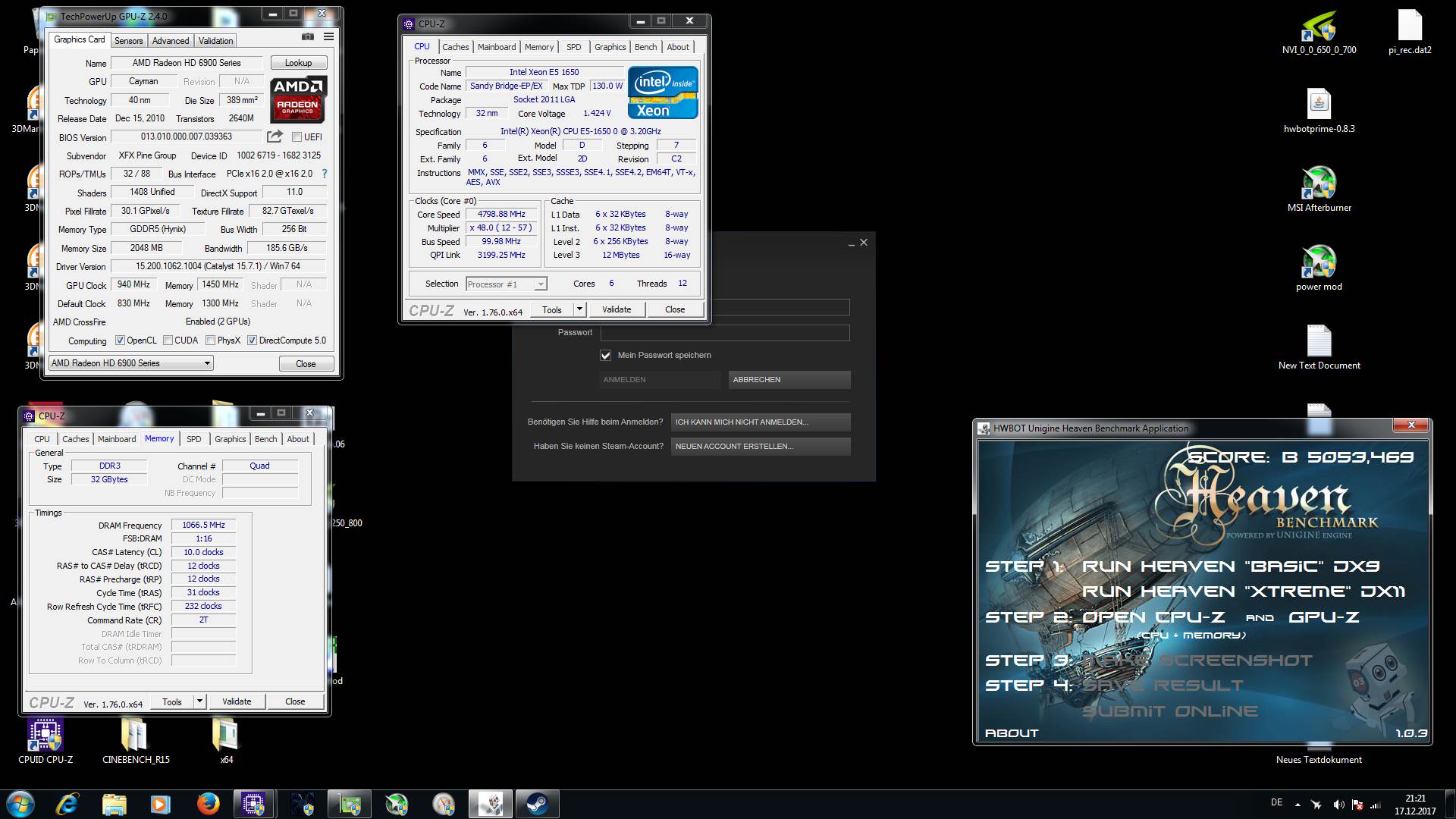Image resolution: width=1456 pixels, height=819 pixels.
Task: Toggle the CUDA checkbox
Action: pyautogui.click(x=168, y=340)
